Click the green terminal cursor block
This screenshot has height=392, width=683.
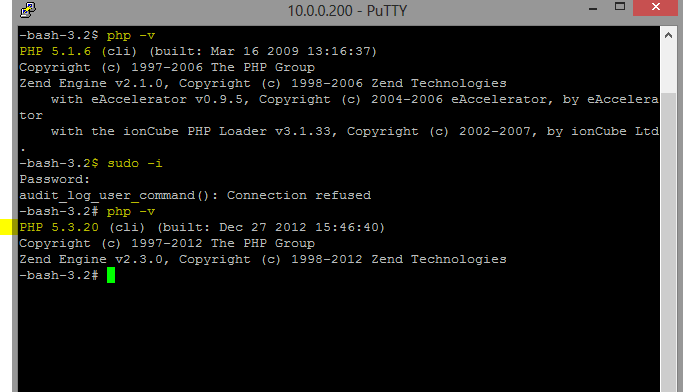pos(111,275)
